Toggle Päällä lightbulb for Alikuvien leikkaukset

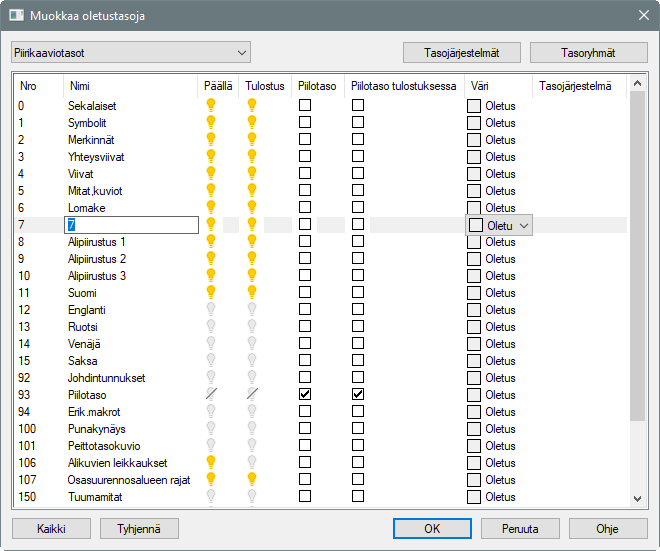coord(211,462)
